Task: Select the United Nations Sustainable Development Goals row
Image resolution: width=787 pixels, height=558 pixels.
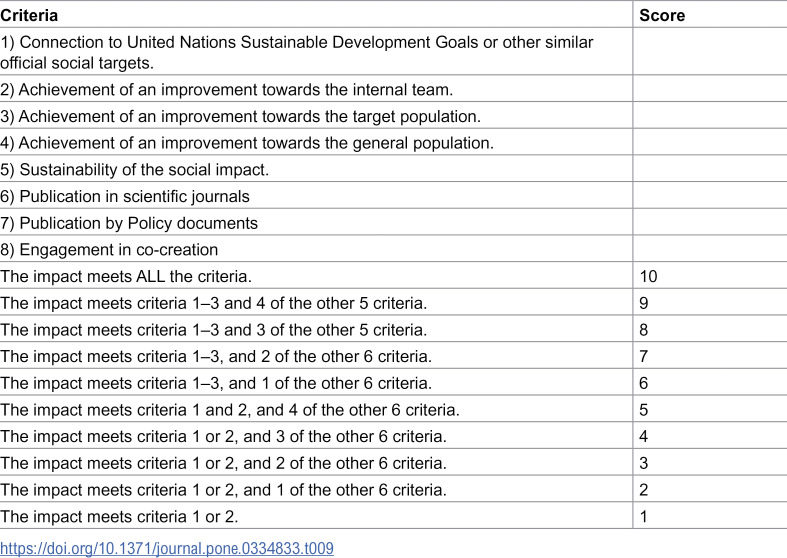Action: click(394, 52)
